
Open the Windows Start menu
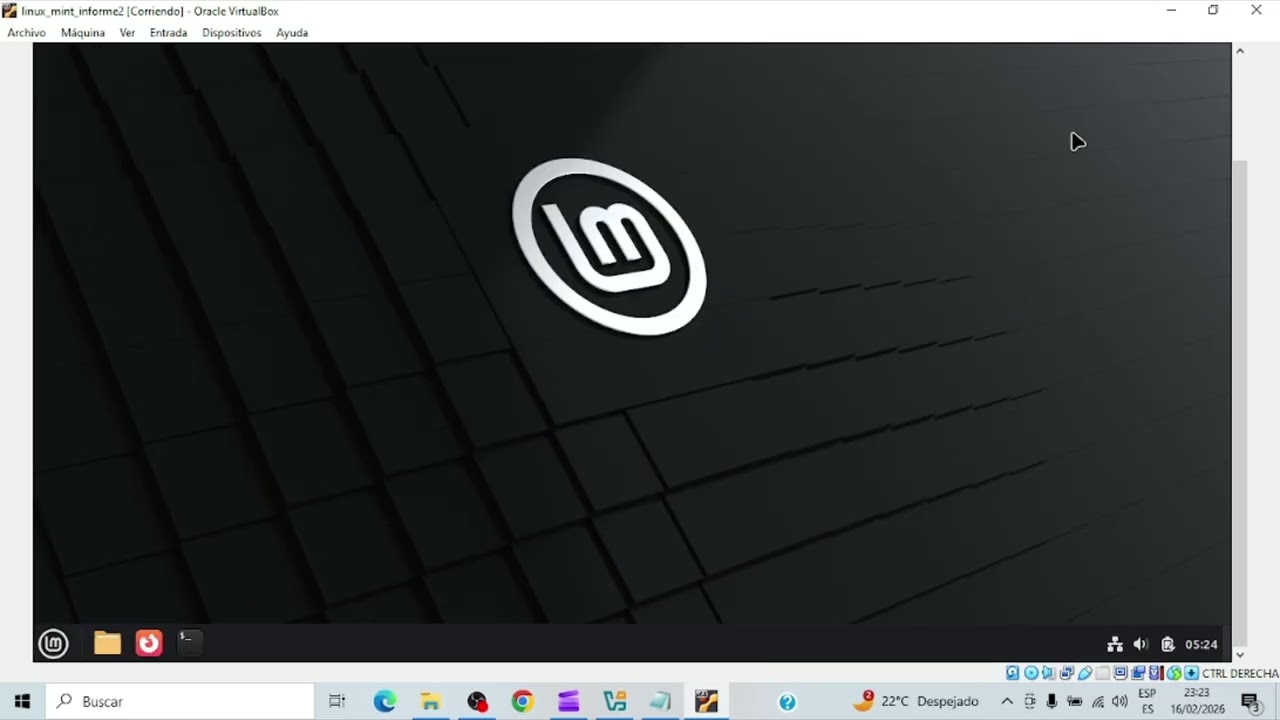22,702
